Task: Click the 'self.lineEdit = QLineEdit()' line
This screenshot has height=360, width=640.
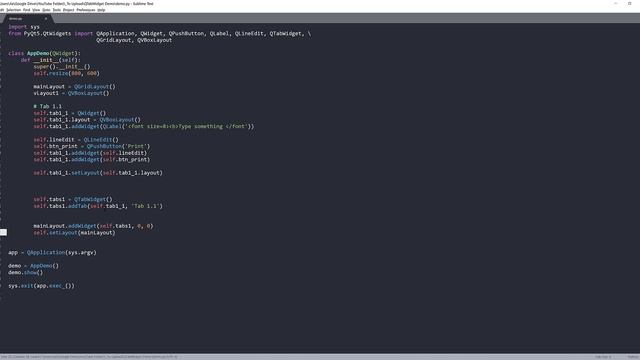Action: pyautogui.click(x=76, y=140)
